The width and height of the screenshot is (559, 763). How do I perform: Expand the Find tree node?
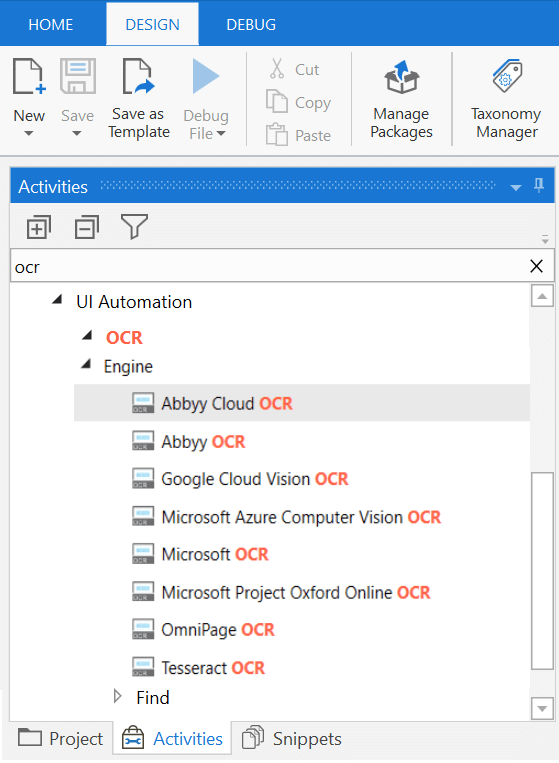pos(117,696)
